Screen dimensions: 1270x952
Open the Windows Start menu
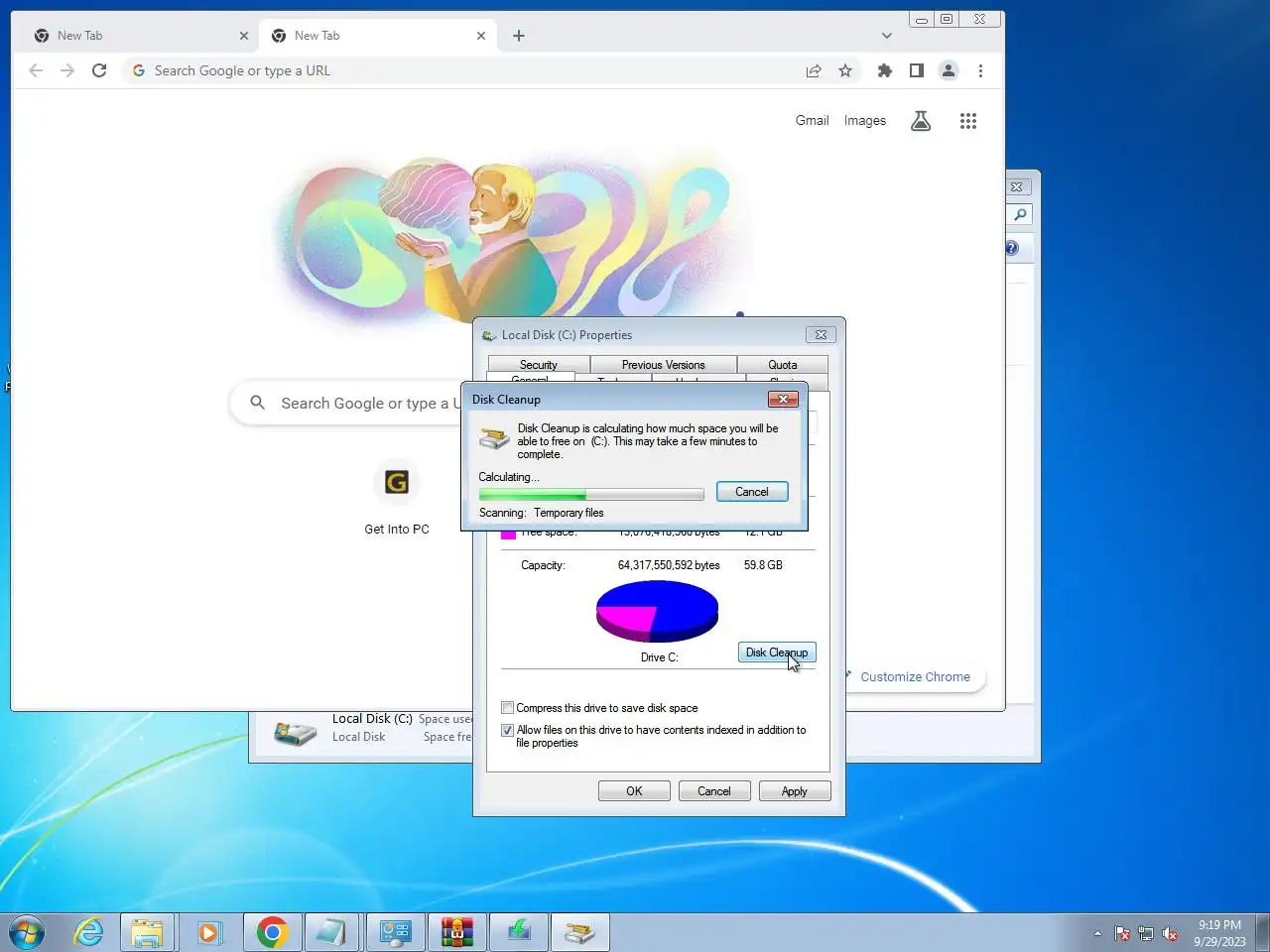pyautogui.click(x=27, y=932)
